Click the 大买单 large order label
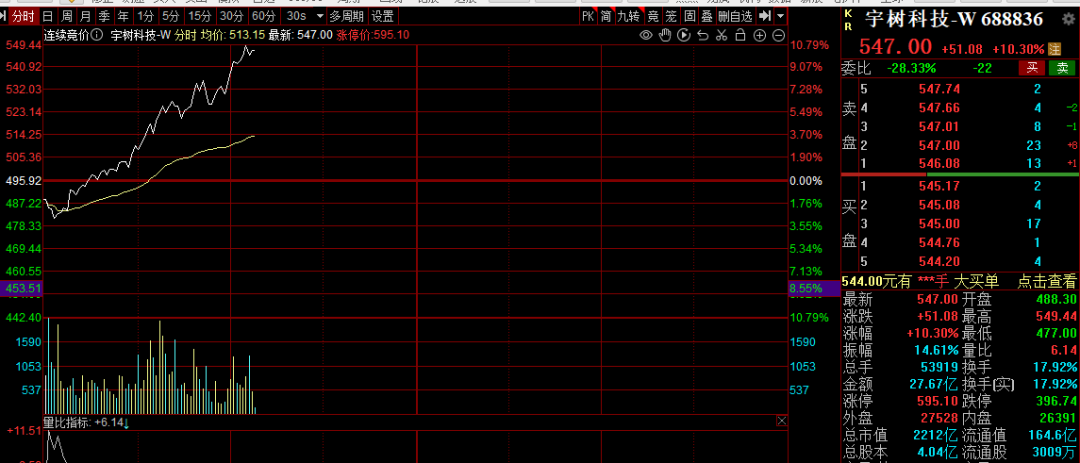1080x463 pixels. (x=976, y=281)
